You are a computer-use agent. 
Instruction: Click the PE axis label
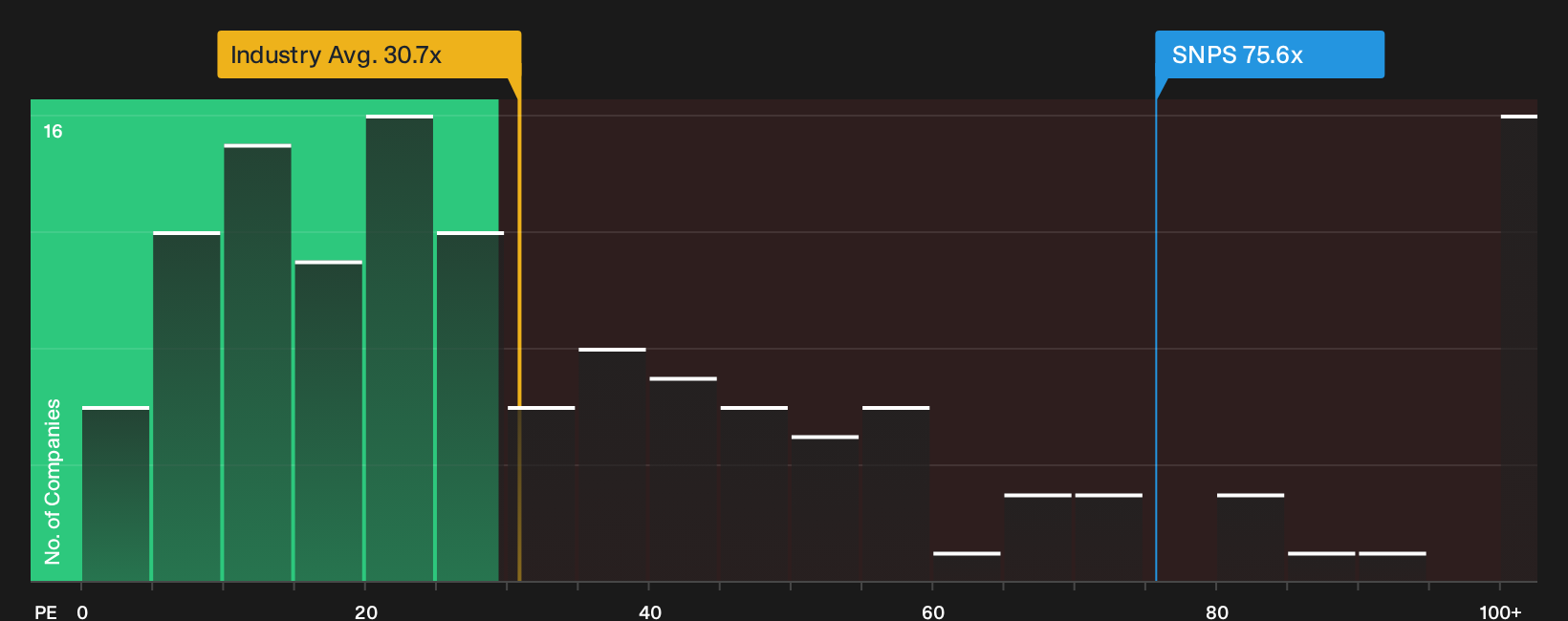[46, 611]
